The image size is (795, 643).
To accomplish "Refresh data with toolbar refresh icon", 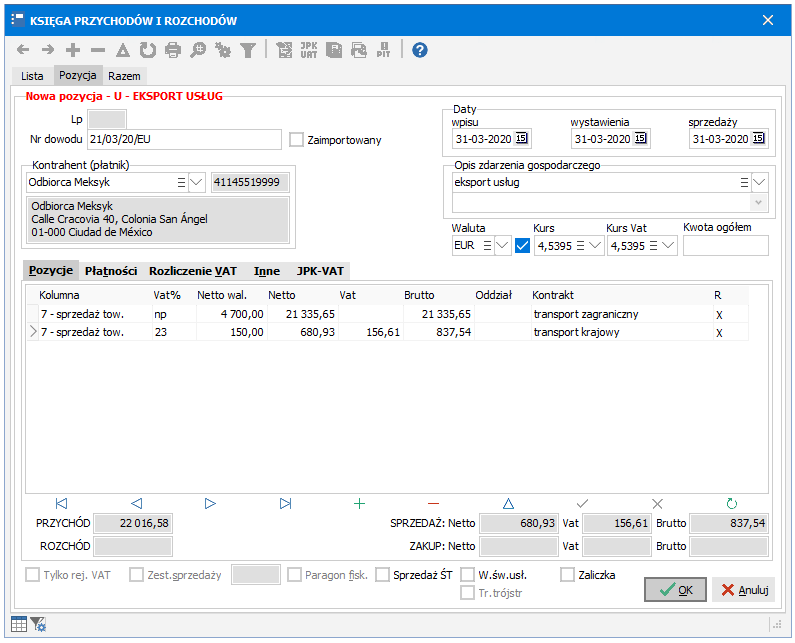I will (148, 50).
